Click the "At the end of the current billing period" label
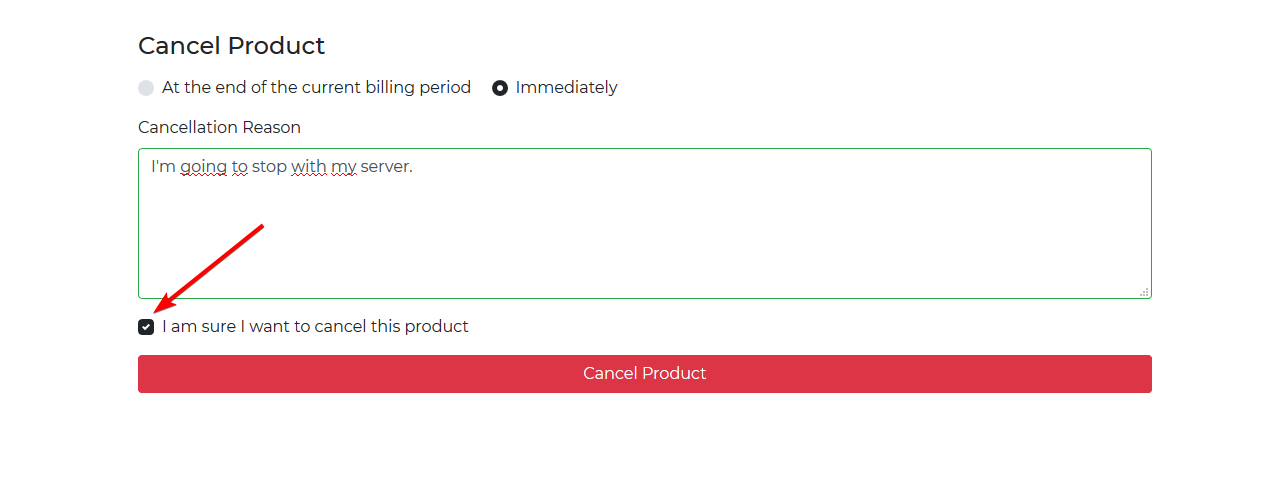Viewport: 1262px width, 481px height. 316,88
